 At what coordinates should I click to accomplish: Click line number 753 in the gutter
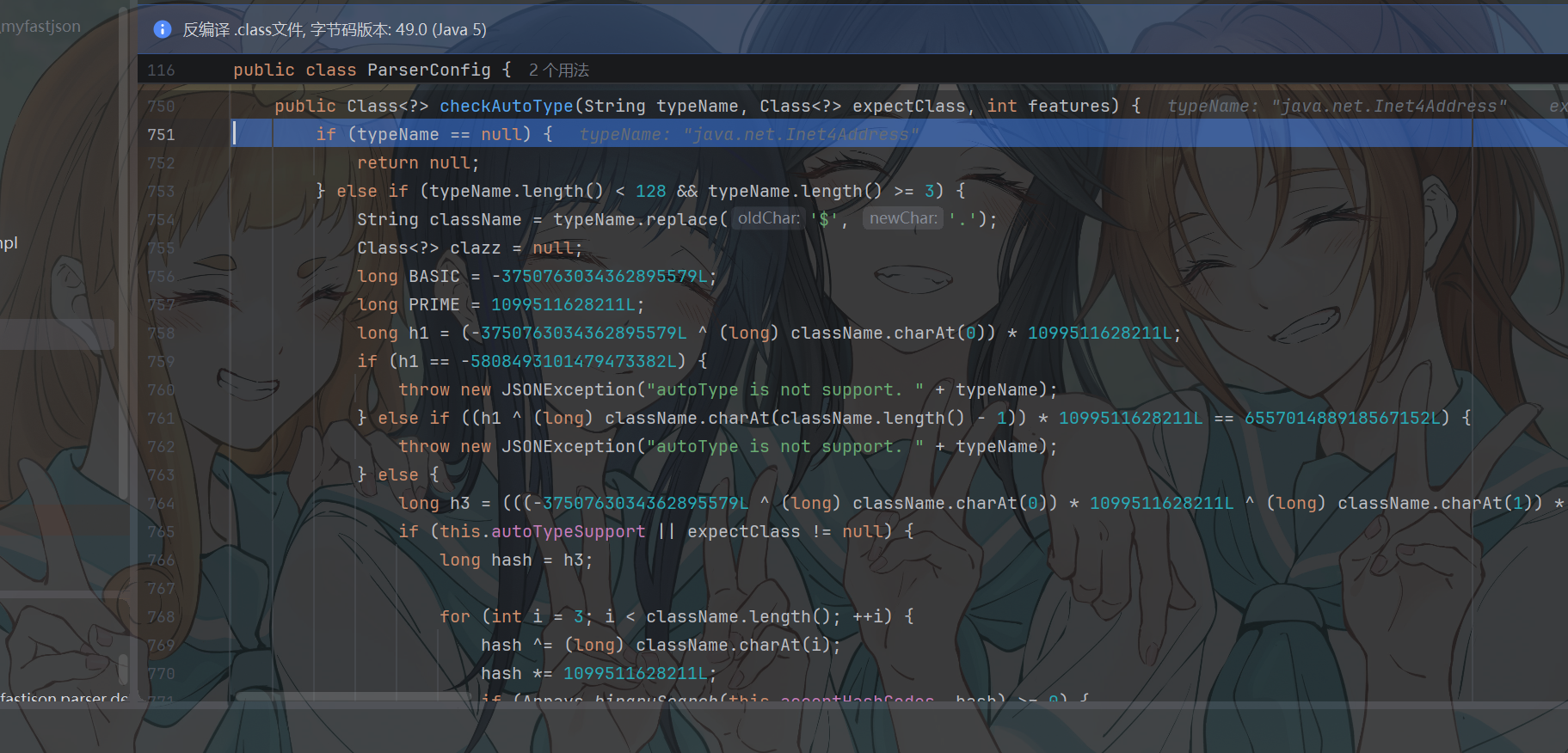tap(161, 192)
